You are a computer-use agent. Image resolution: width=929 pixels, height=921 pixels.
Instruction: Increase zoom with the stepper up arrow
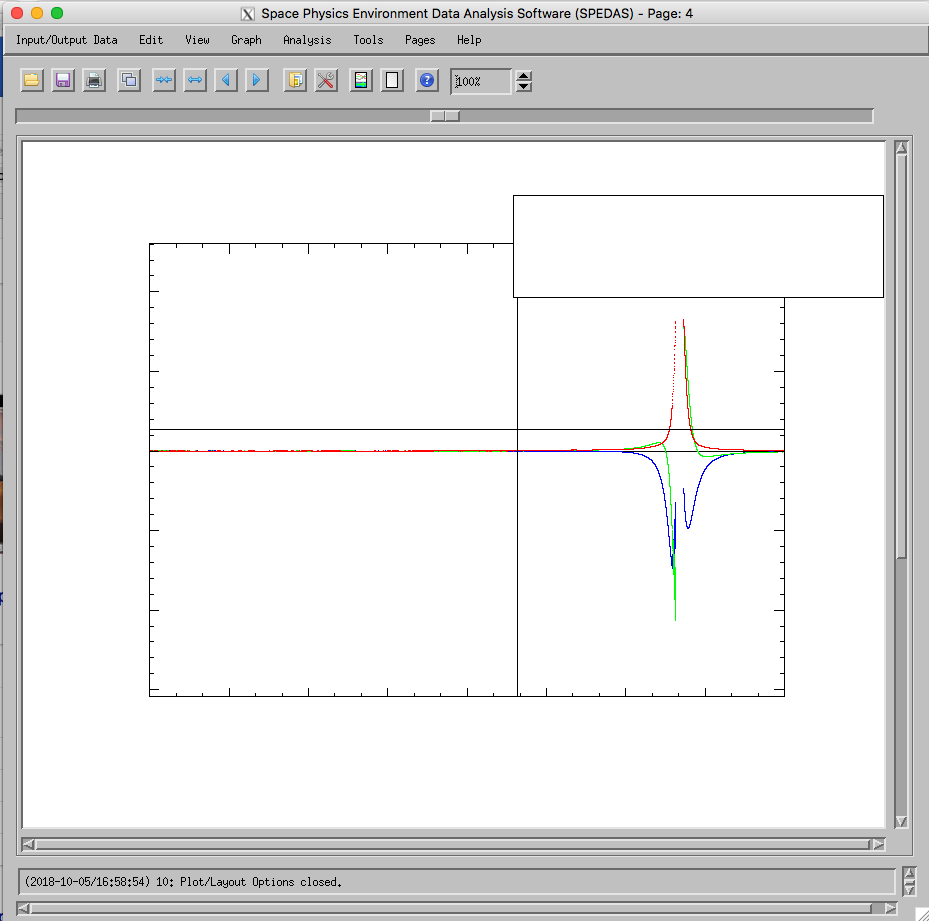pyautogui.click(x=523, y=75)
